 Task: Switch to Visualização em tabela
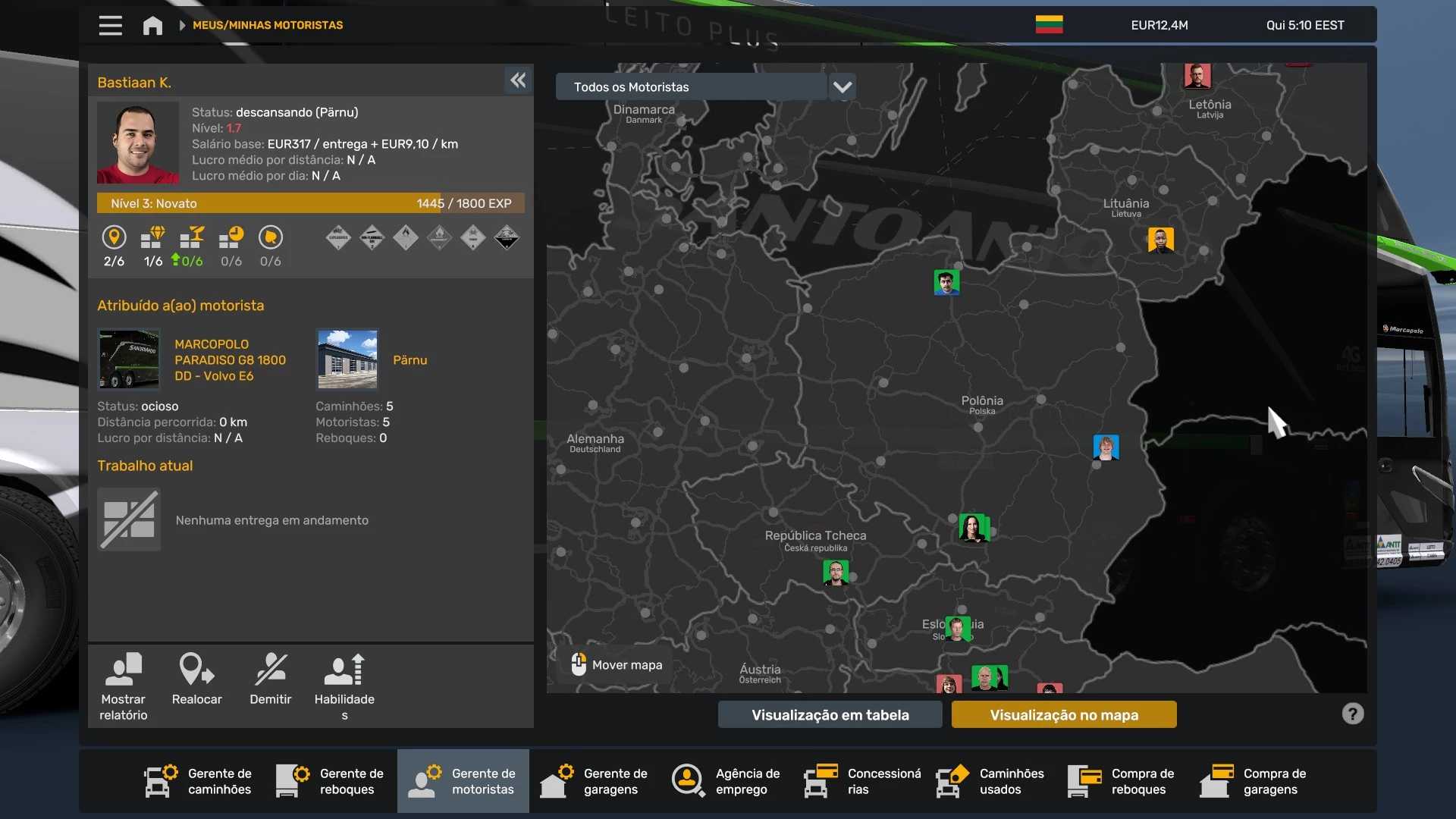[830, 714]
